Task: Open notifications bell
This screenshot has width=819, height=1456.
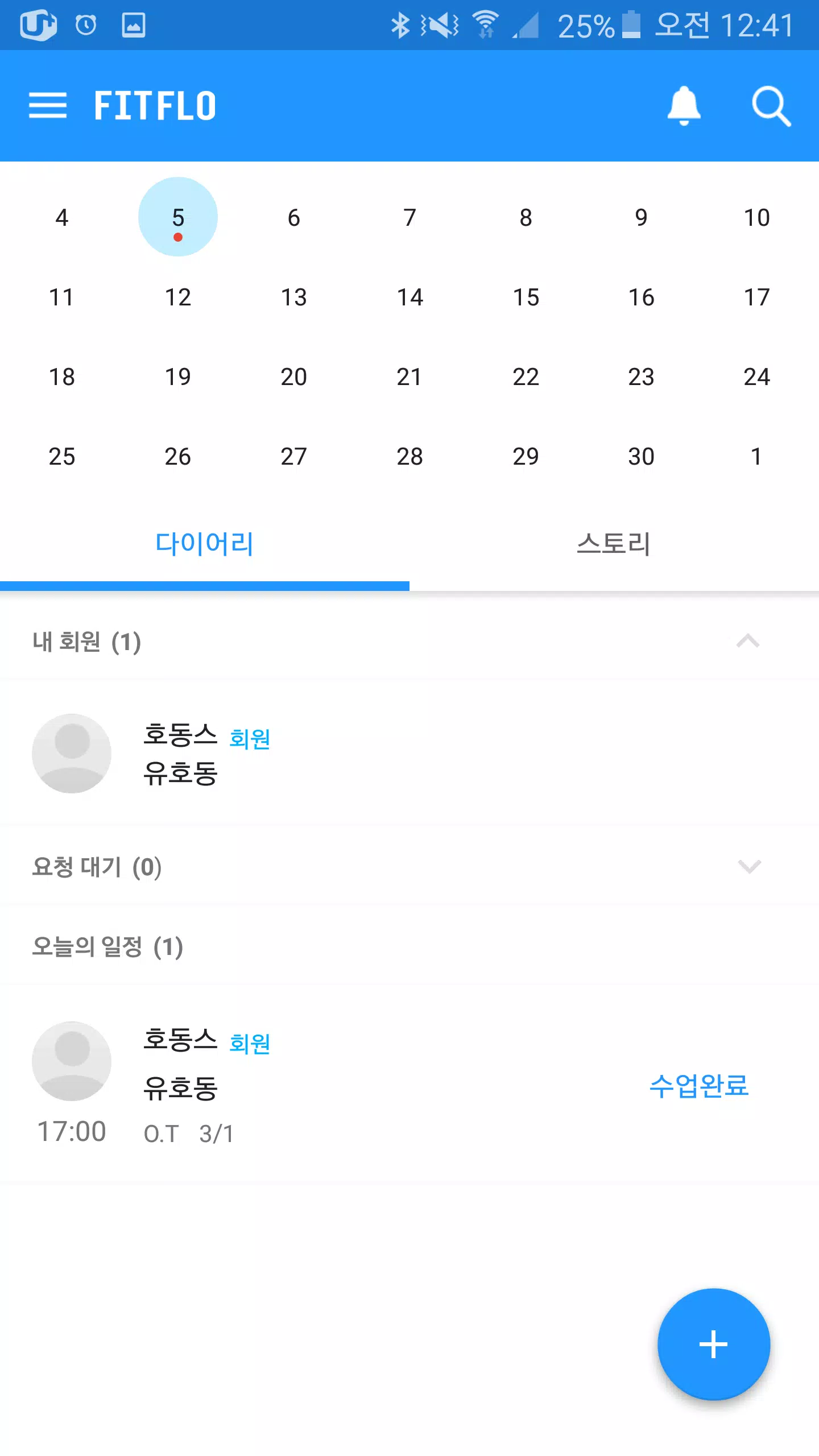Action: 684,106
